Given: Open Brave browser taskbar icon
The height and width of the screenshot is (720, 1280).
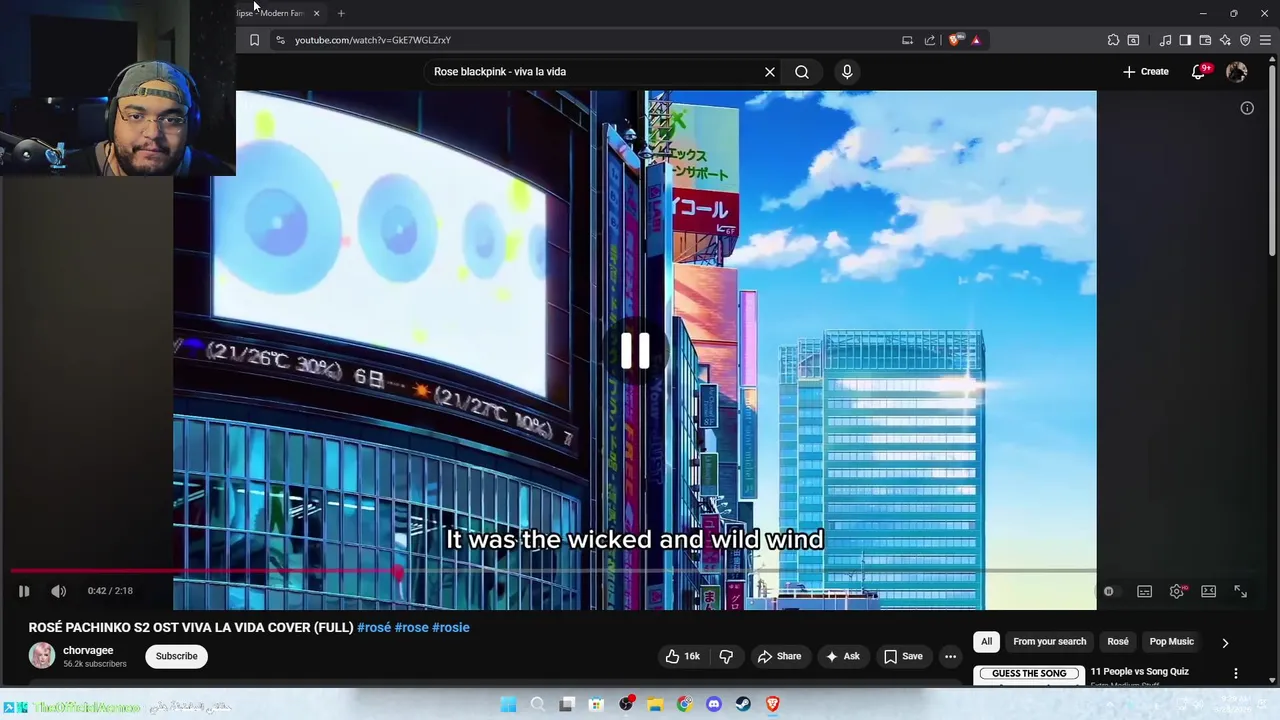Looking at the screenshot, I should [x=772, y=704].
